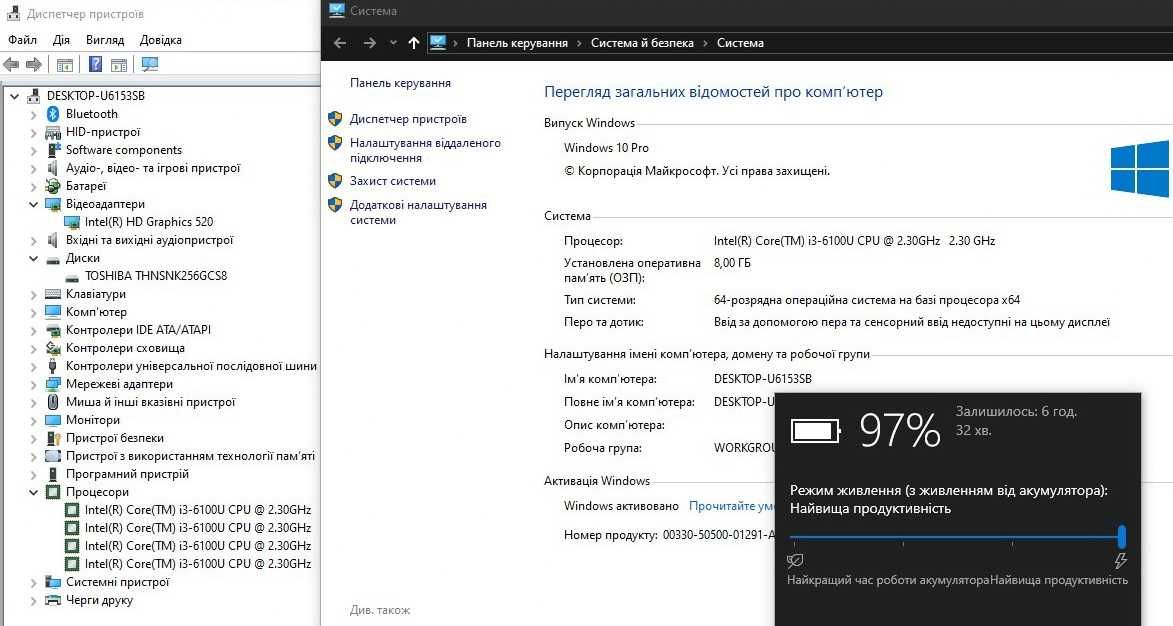Click the Forward arrow in Device Manager toolbar
The height and width of the screenshot is (626, 1173).
coord(34,64)
